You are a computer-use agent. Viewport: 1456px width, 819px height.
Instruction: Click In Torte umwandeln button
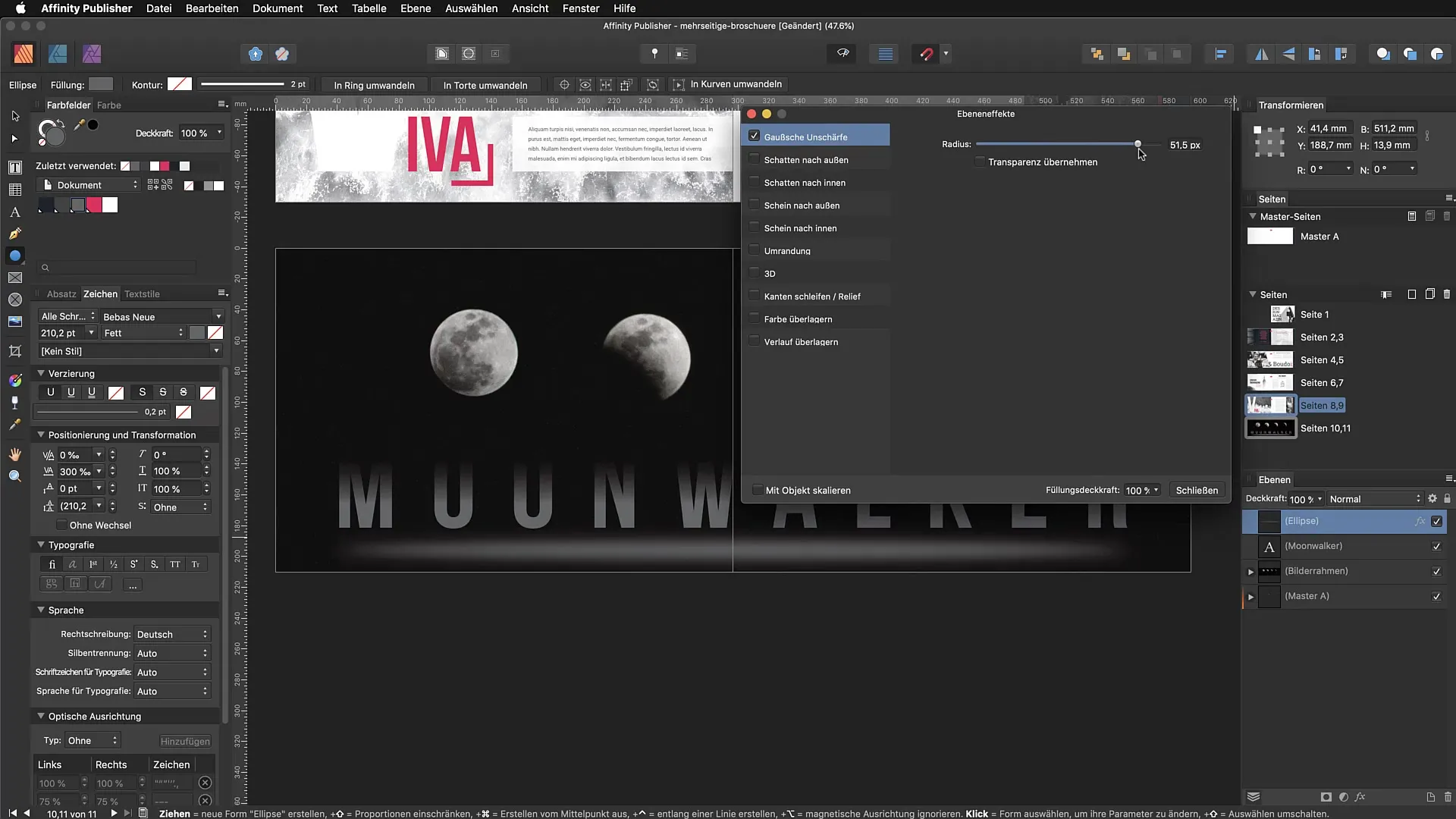point(485,85)
